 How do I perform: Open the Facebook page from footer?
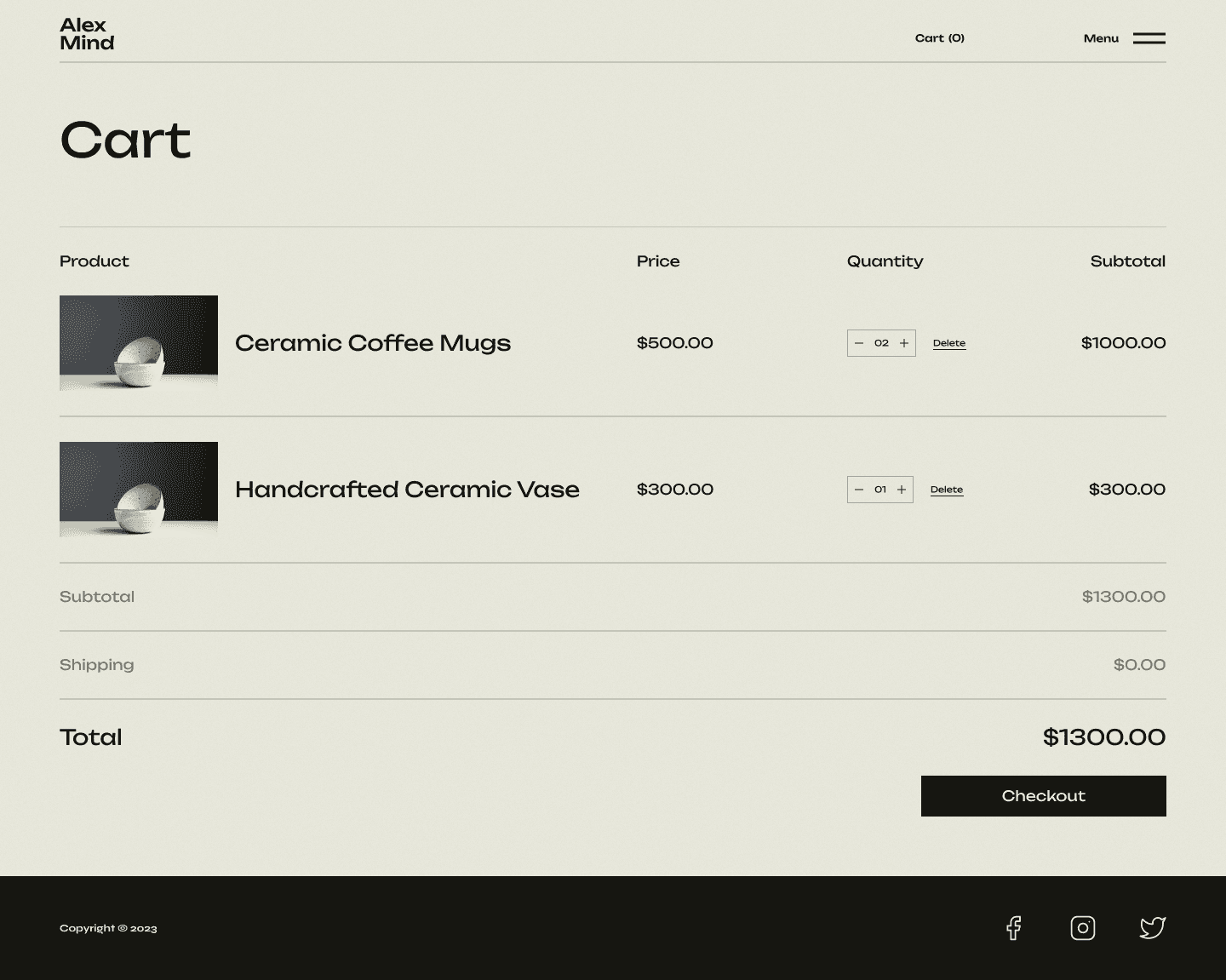pos(1013,927)
